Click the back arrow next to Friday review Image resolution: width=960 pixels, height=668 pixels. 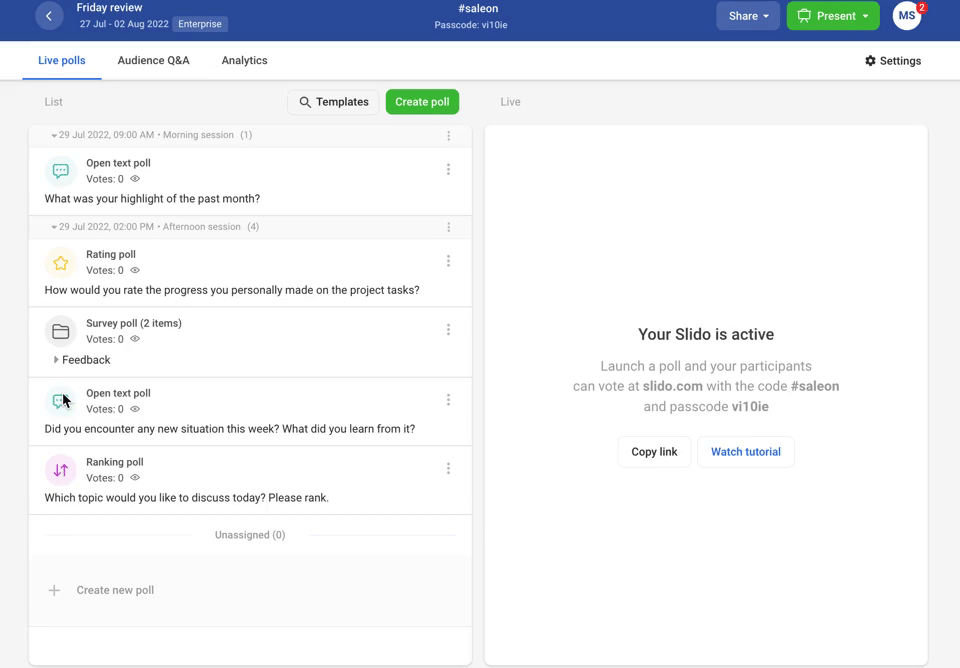point(49,16)
